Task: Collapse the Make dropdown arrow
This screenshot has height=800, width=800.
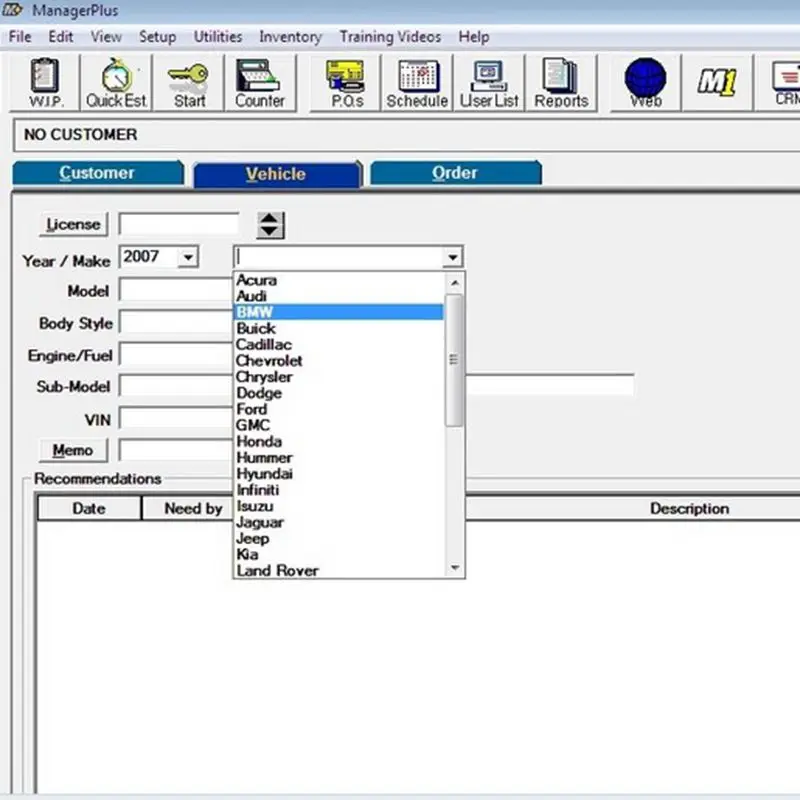Action: pos(453,257)
